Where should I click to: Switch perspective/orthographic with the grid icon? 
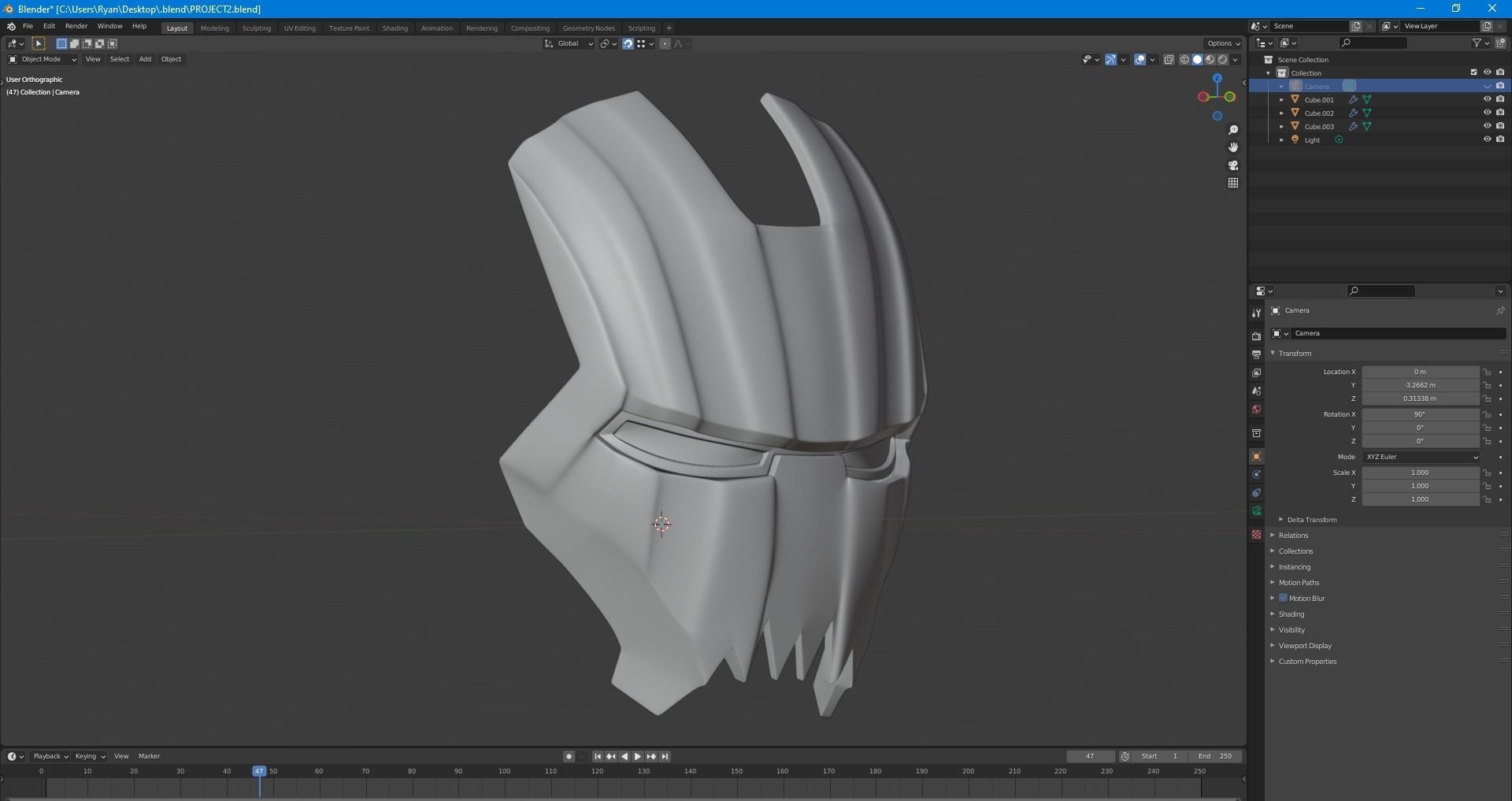(x=1233, y=183)
